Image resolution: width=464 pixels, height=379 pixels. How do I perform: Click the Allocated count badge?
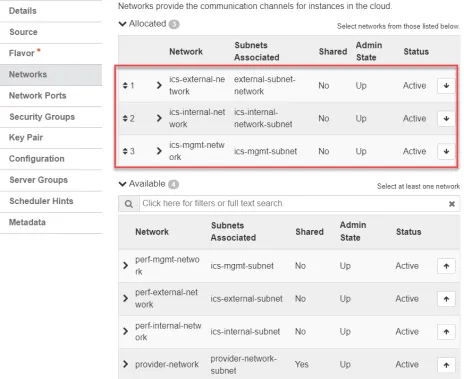point(174,24)
